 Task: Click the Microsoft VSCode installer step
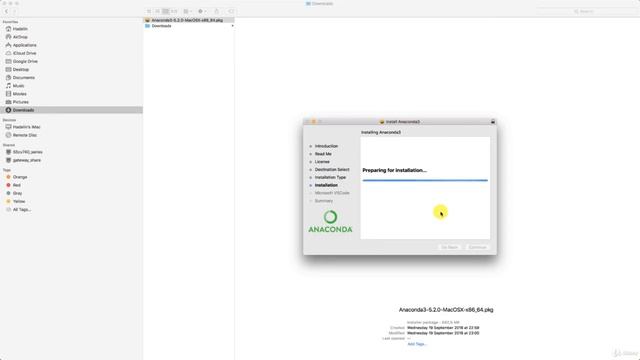[x=332, y=193]
